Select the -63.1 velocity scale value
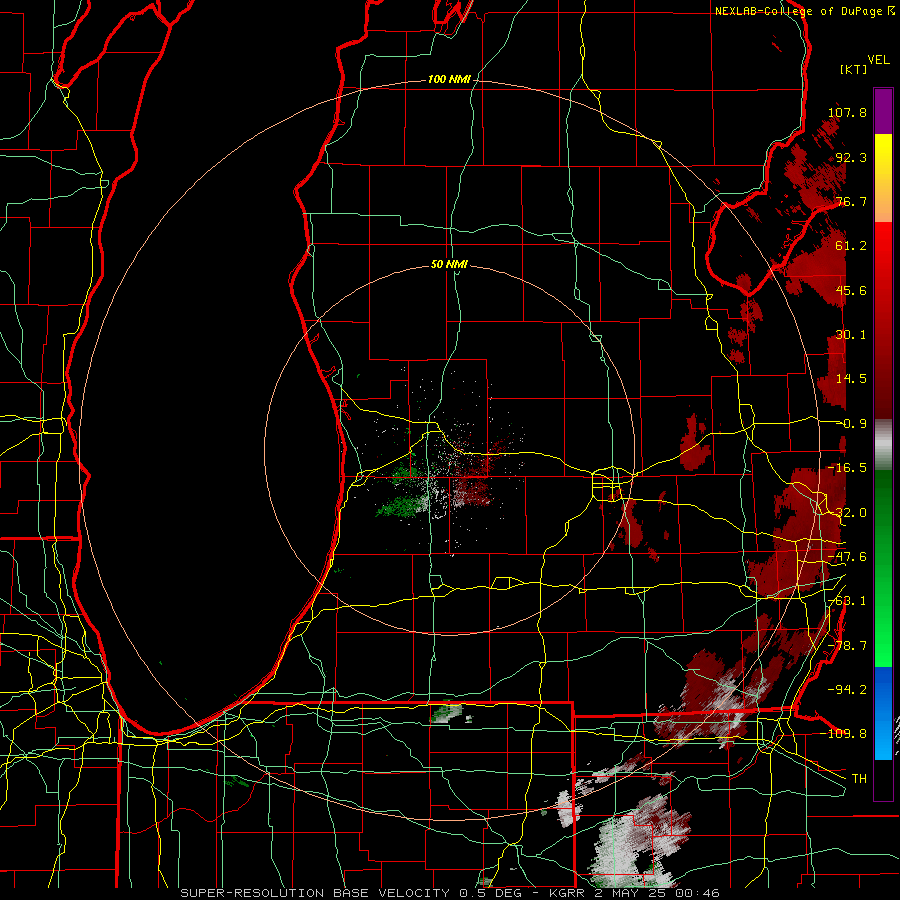Screen dimensions: 900x900 pyautogui.click(x=847, y=601)
